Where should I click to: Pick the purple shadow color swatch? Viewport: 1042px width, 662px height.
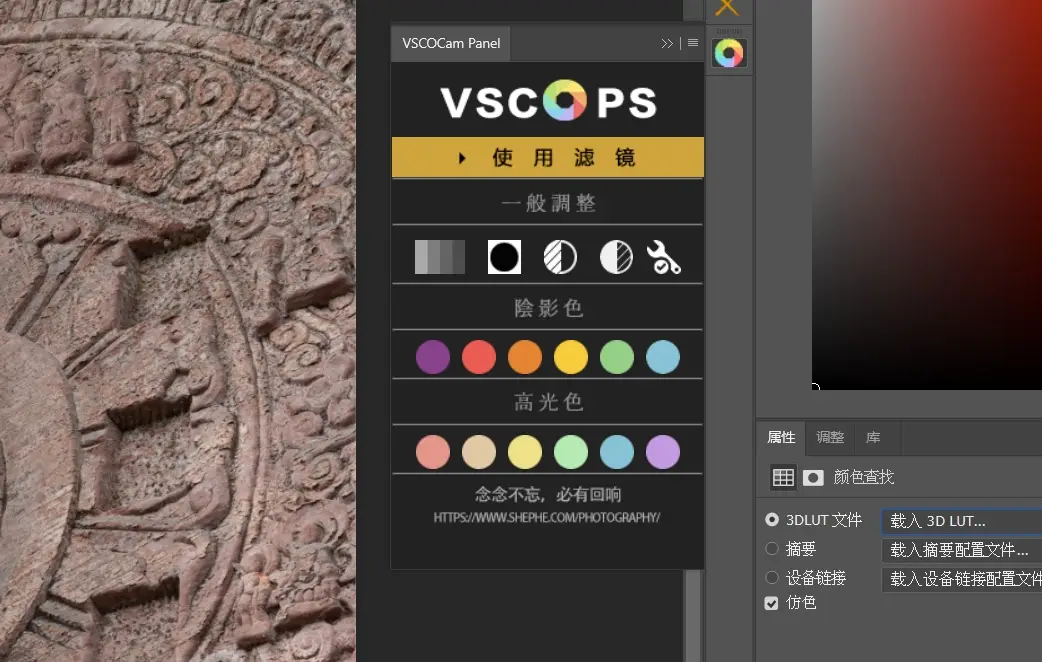tap(433, 357)
